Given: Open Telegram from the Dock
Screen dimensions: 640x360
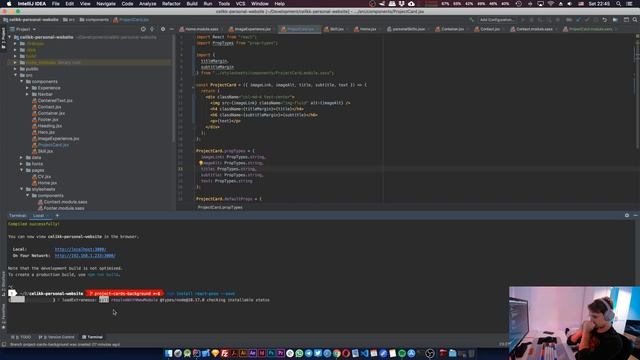Looking at the screenshot, I should tap(309, 353).
